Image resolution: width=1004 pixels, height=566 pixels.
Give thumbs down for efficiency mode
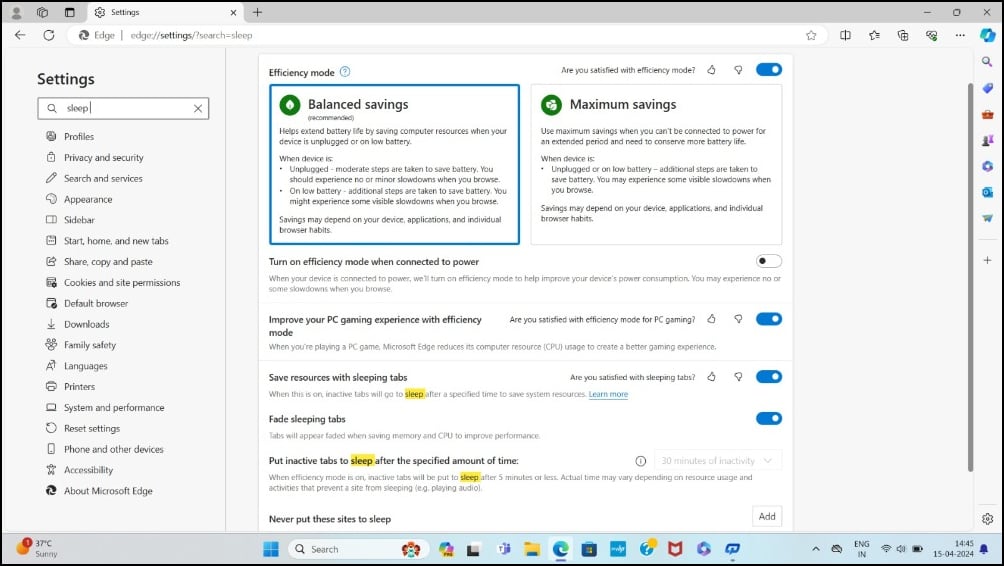(x=738, y=70)
